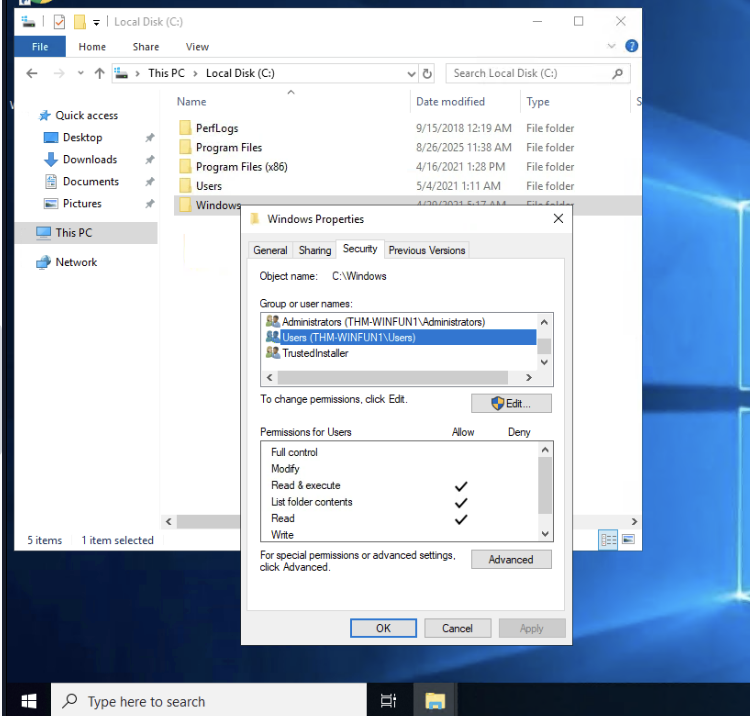Click the Properties quick access toolbar icon
The height and width of the screenshot is (716, 750).
tap(59, 22)
